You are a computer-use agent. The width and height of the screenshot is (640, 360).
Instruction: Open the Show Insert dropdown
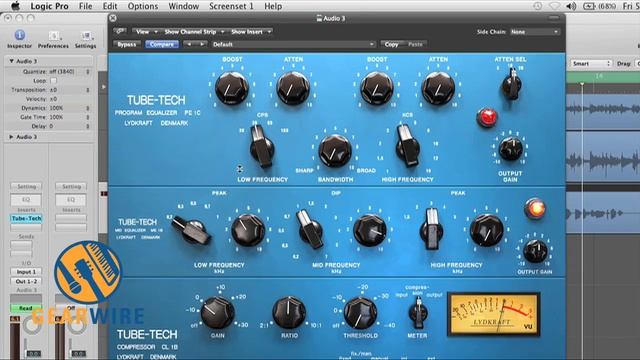click(251, 31)
